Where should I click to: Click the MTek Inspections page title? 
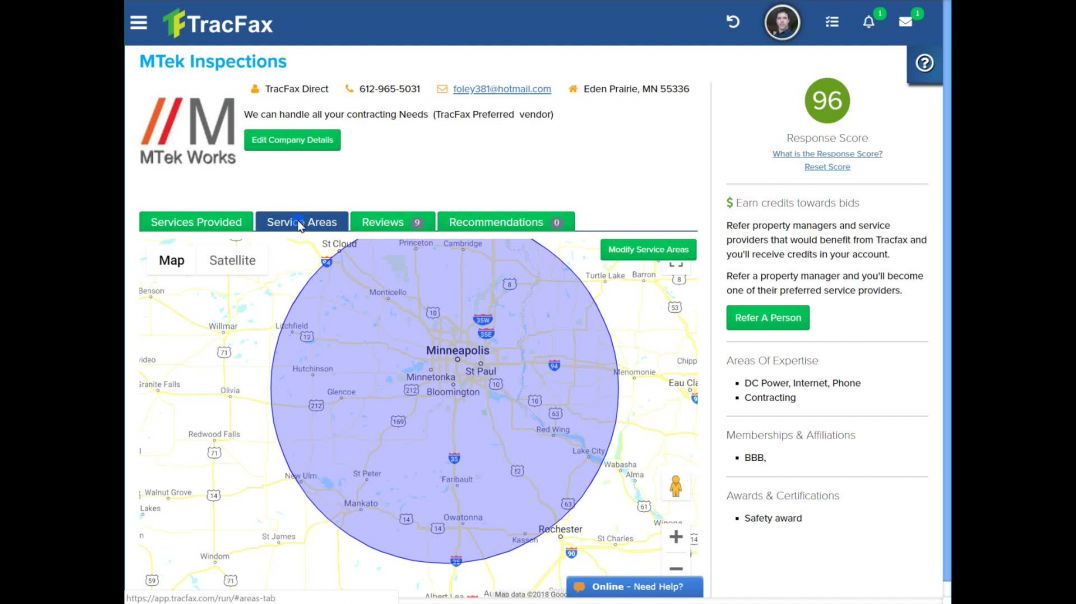(213, 61)
